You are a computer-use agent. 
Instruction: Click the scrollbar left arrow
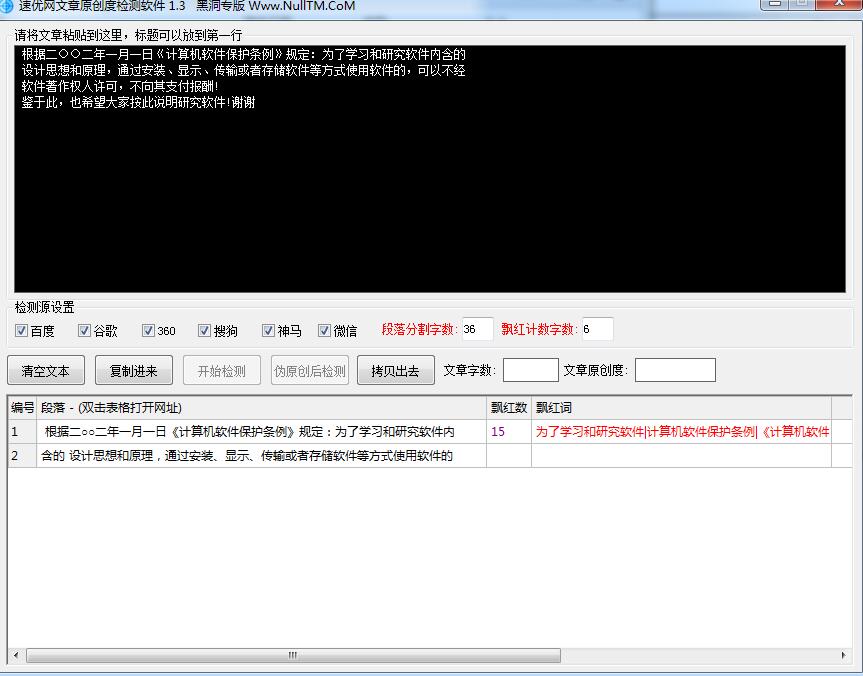[x=16, y=655]
